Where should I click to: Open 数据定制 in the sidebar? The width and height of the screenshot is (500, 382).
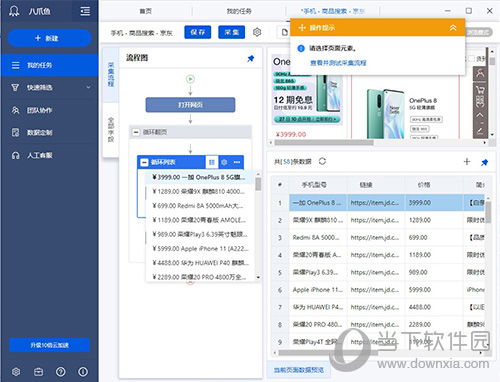pos(39,133)
